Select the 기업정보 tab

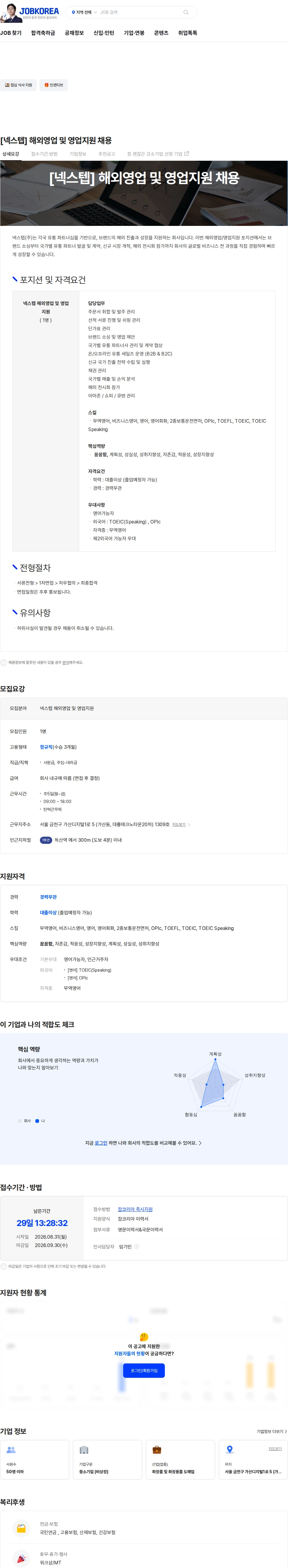coord(78,154)
